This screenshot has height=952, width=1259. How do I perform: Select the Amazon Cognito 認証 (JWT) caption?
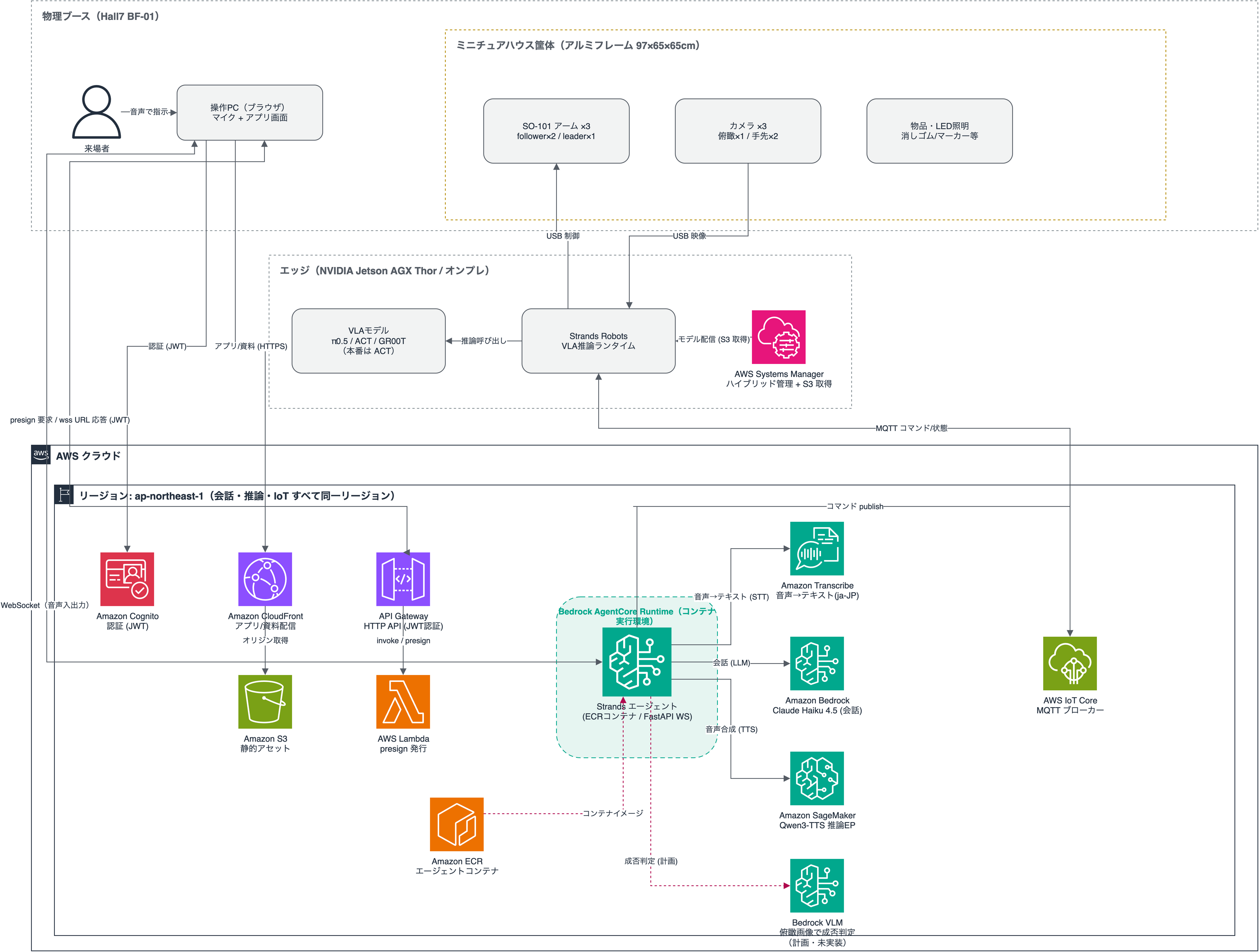[x=128, y=621]
